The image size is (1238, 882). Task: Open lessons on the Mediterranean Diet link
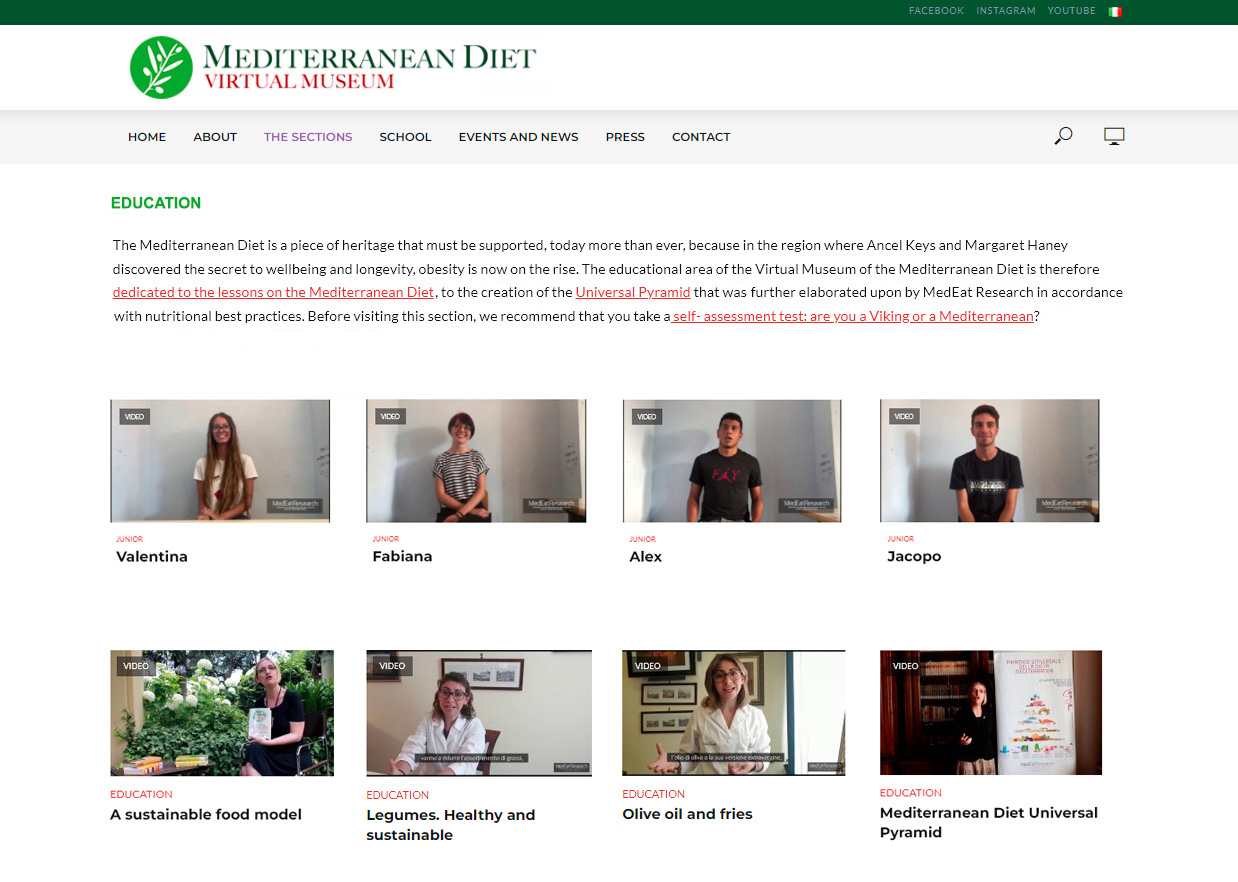click(x=273, y=292)
